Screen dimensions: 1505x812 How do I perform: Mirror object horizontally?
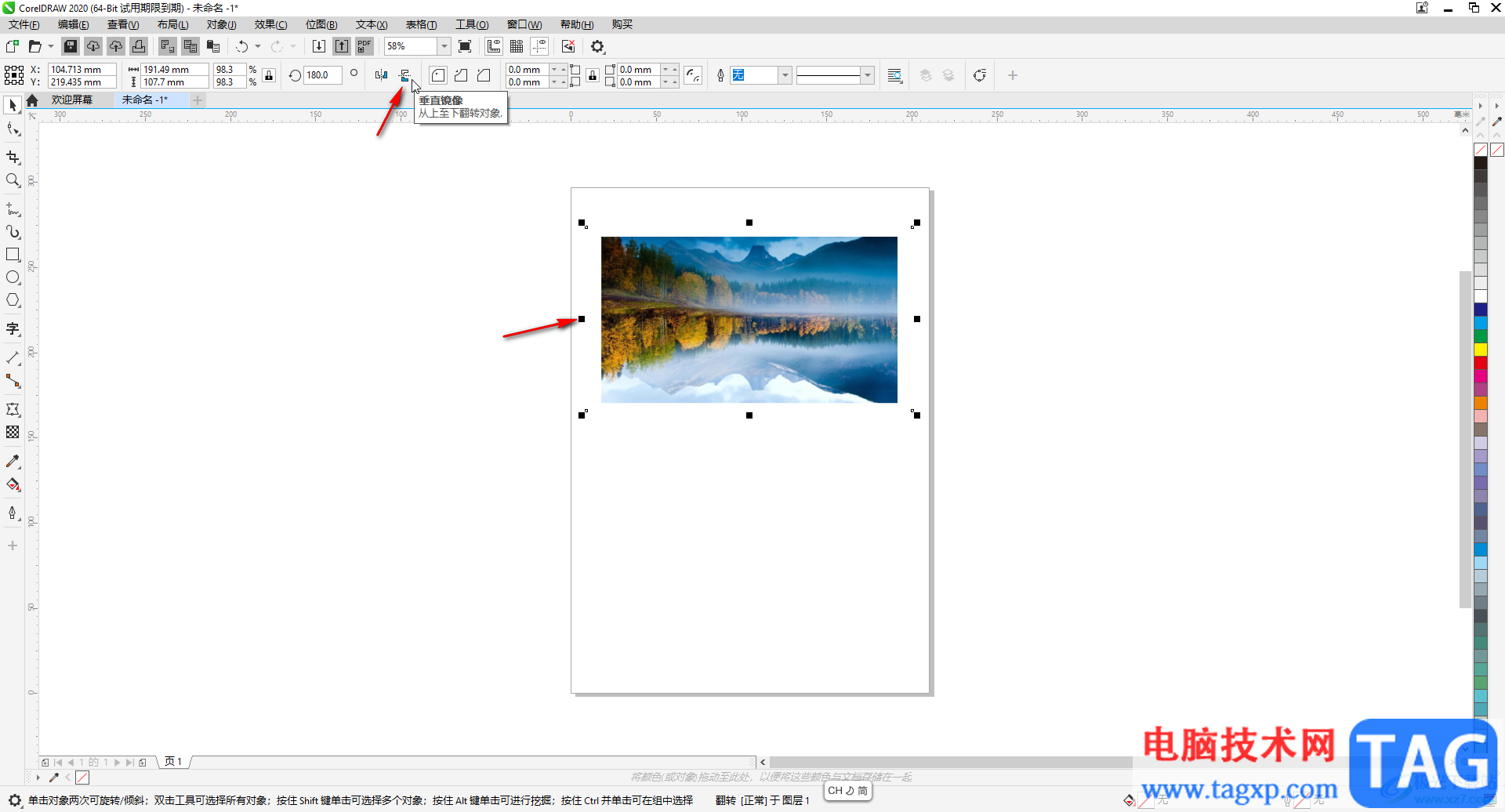tap(381, 75)
